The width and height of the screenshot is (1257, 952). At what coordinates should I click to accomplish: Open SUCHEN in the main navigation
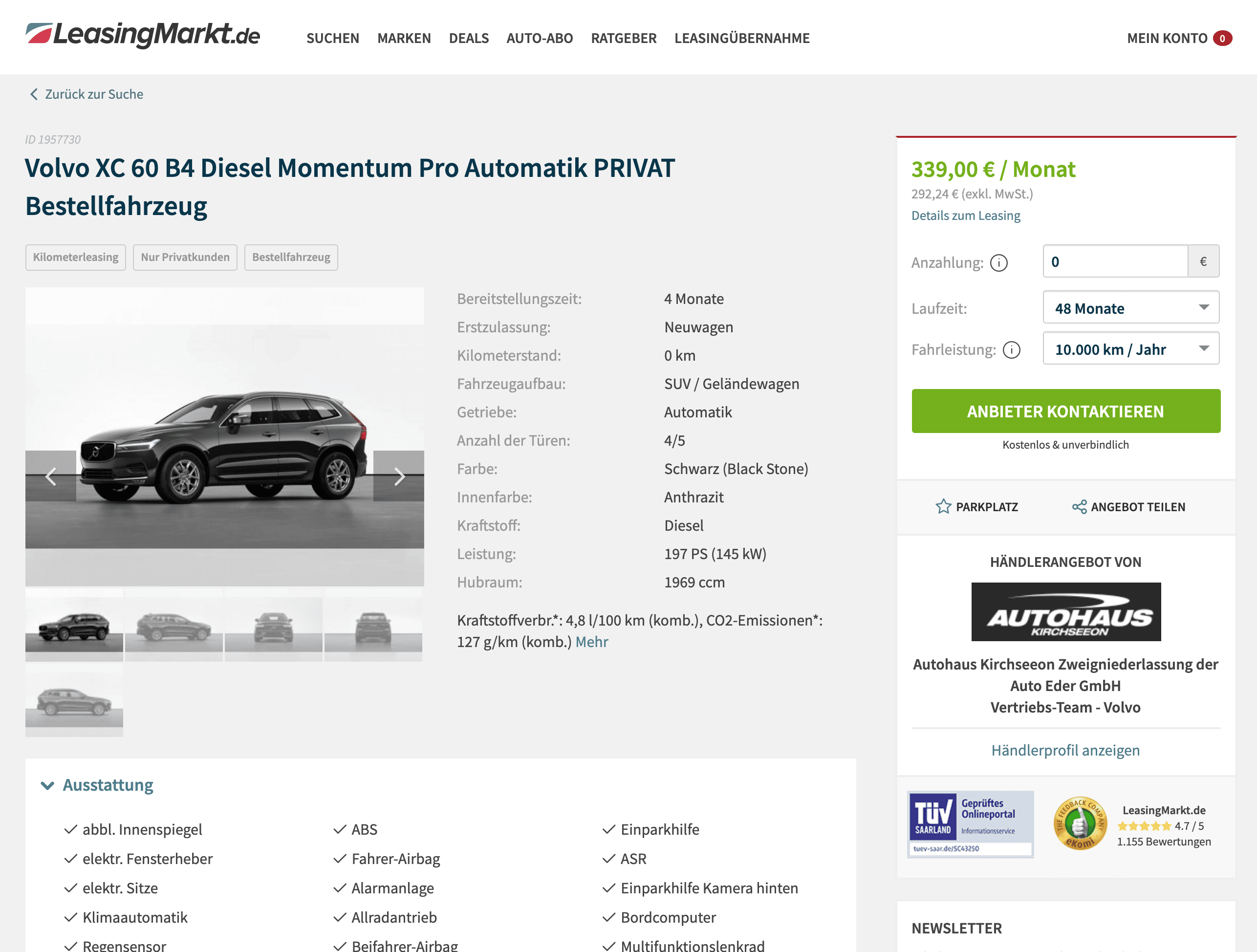[x=333, y=38]
